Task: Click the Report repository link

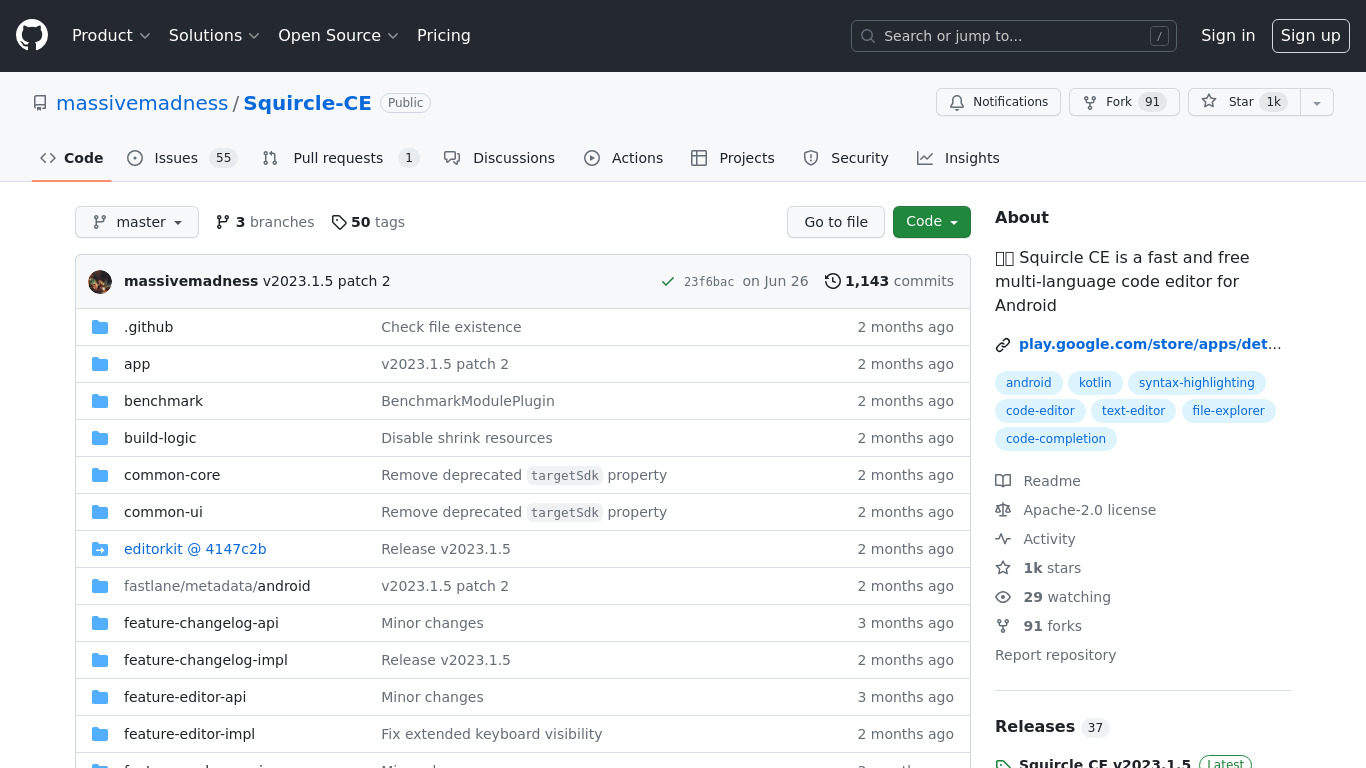Action: point(1056,655)
